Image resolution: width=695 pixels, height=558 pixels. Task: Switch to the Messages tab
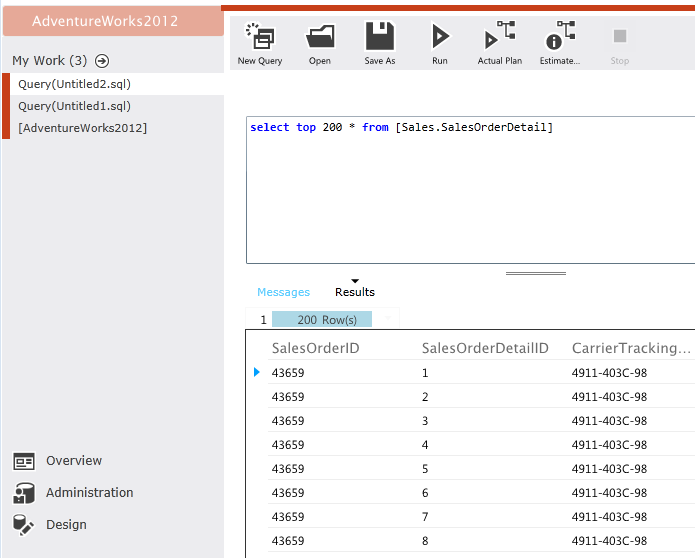[283, 292]
